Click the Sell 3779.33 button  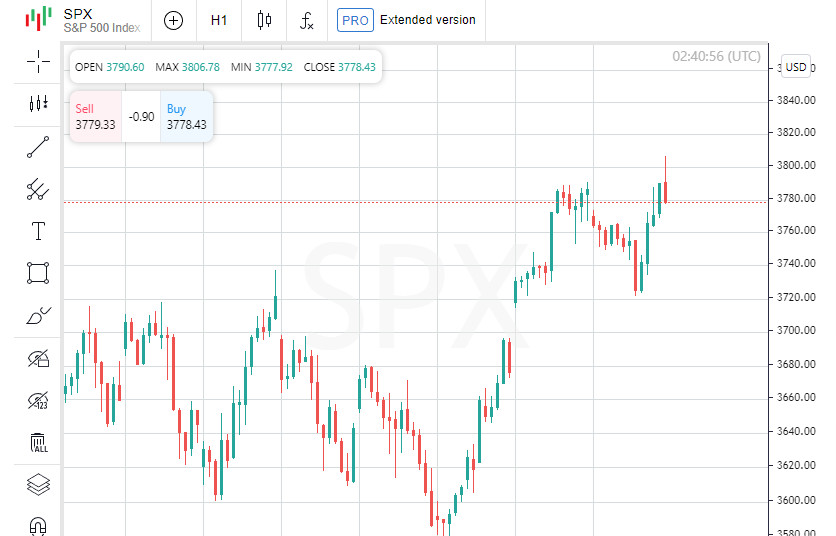[95, 116]
